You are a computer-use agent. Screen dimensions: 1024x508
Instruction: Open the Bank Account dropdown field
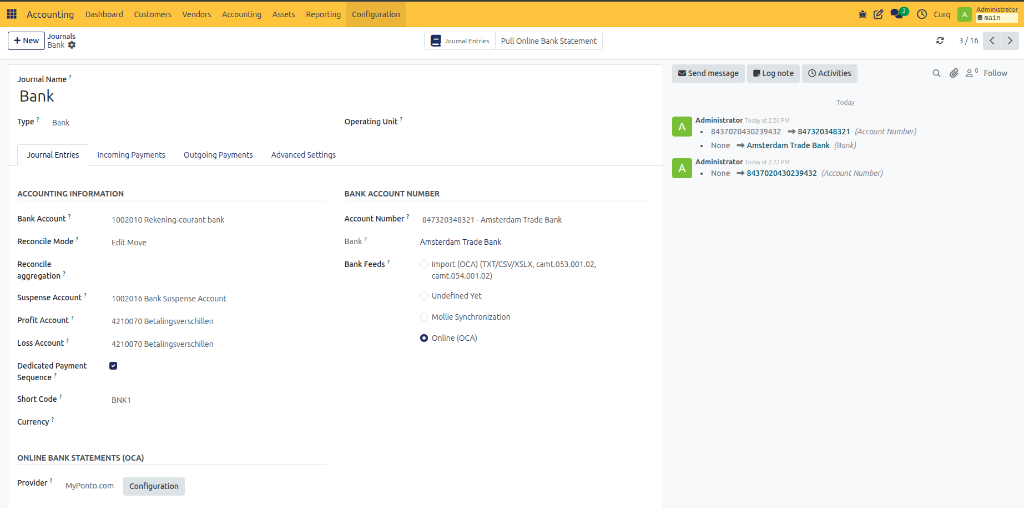coord(217,220)
